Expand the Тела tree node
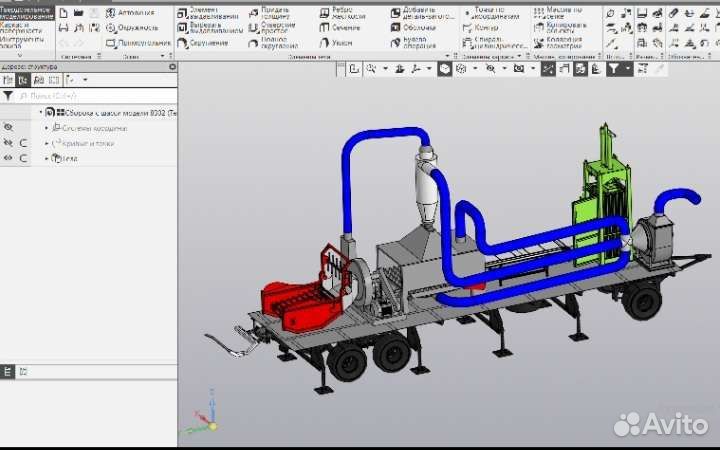This screenshot has width=720, height=450. [46, 158]
